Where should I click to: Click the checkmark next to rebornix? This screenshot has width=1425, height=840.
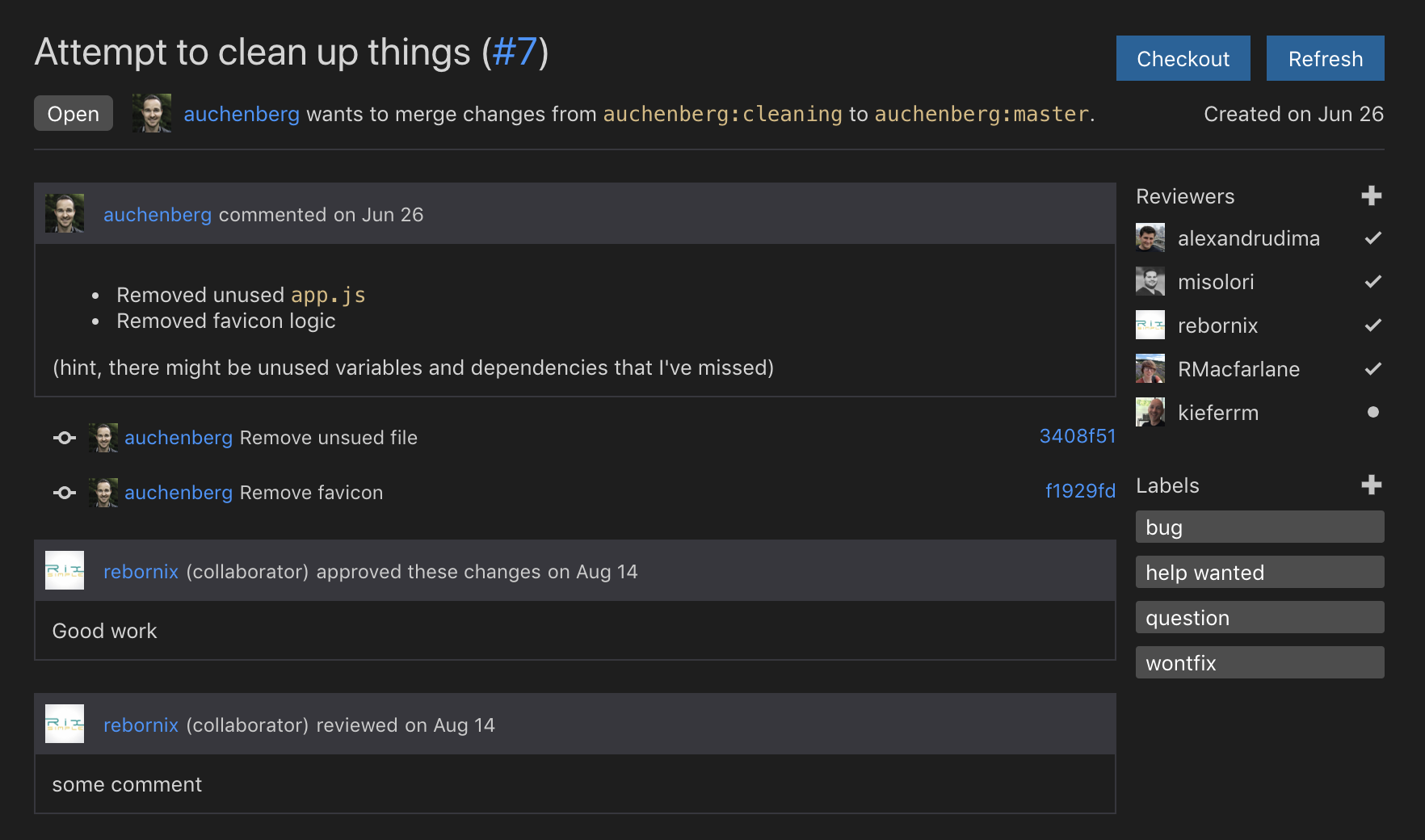point(1372,325)
